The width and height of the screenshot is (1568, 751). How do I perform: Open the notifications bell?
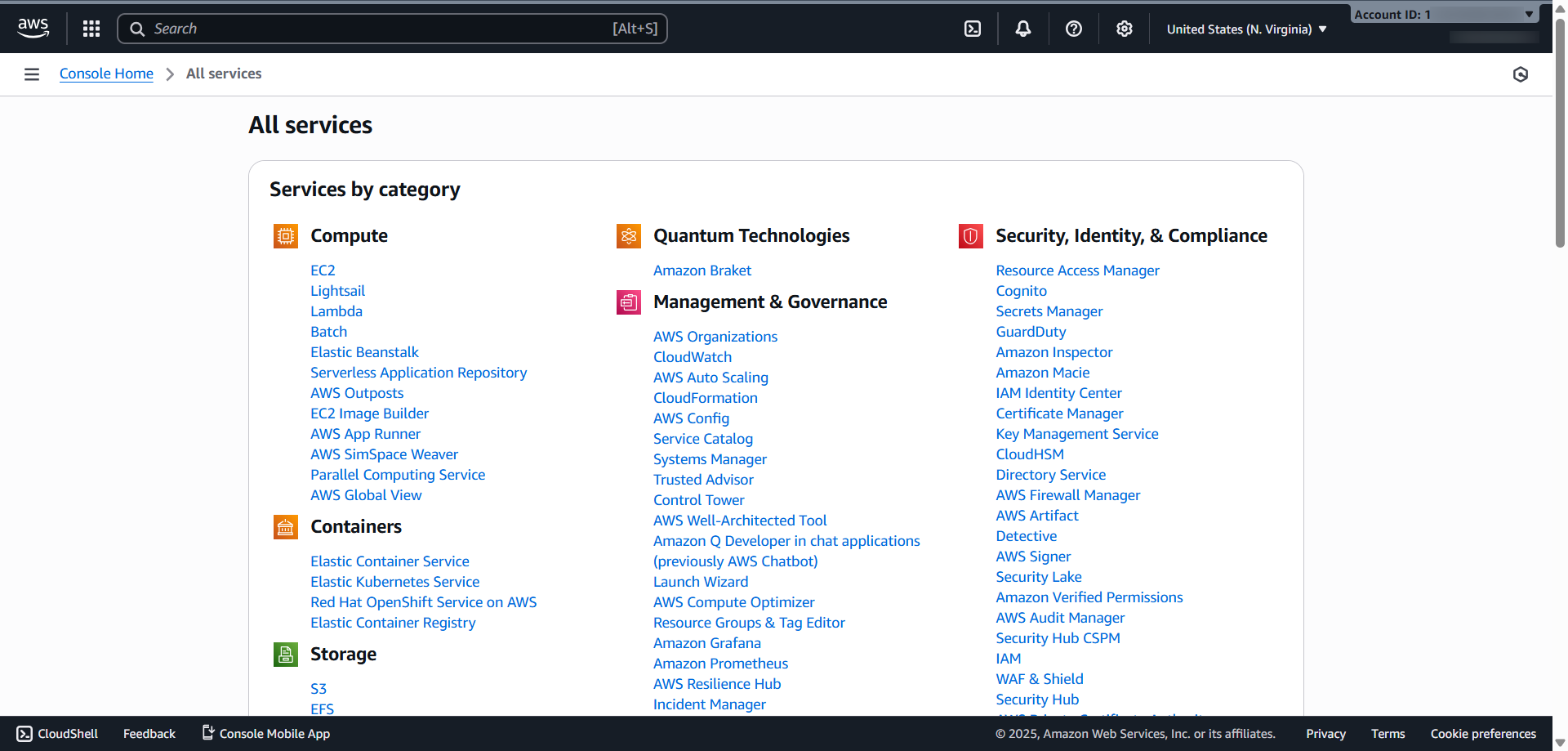tap(1023, 29)
